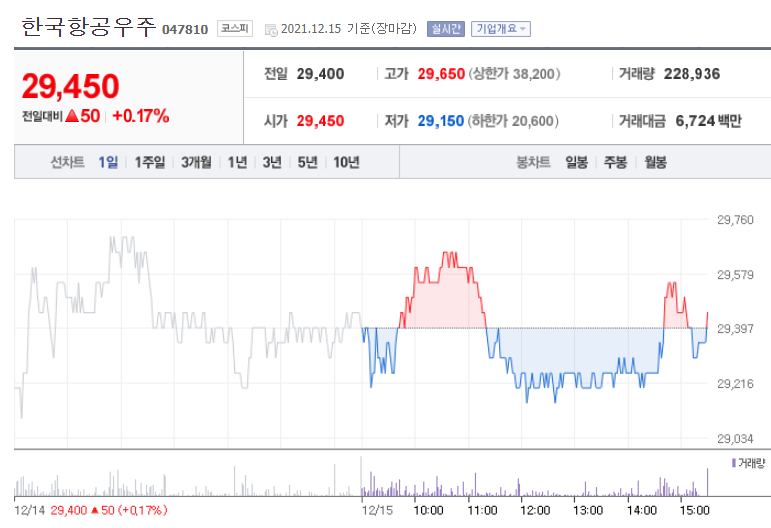Screen dimensions: 771x528
Task: Open the 기업개요 dropdown
Action: point(501,29)
